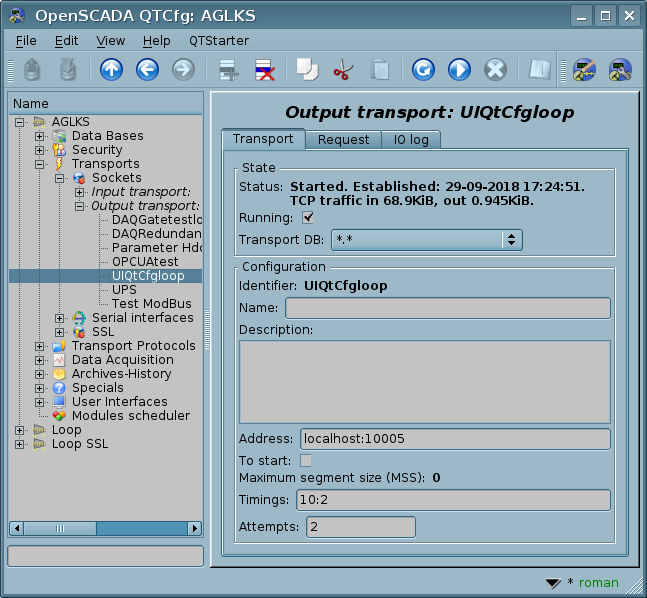Image resolution: width=647 pixels, height=598 pixels.
Task: Collapse the Sockets node
Action: [x=59, y=178]
